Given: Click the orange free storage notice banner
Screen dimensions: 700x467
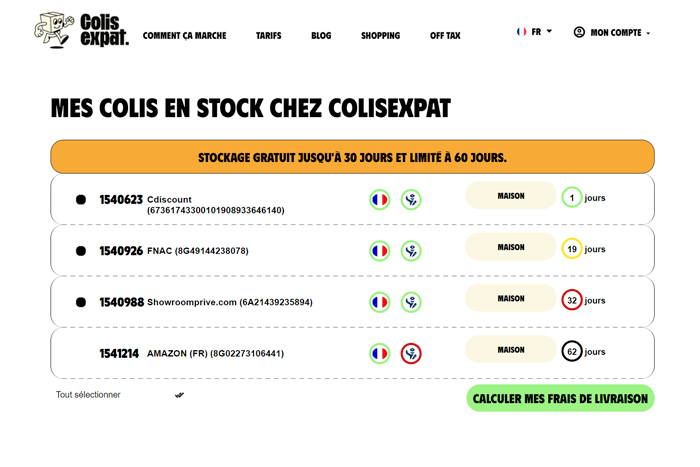Looking at the screenshot, I should (353, 157).
